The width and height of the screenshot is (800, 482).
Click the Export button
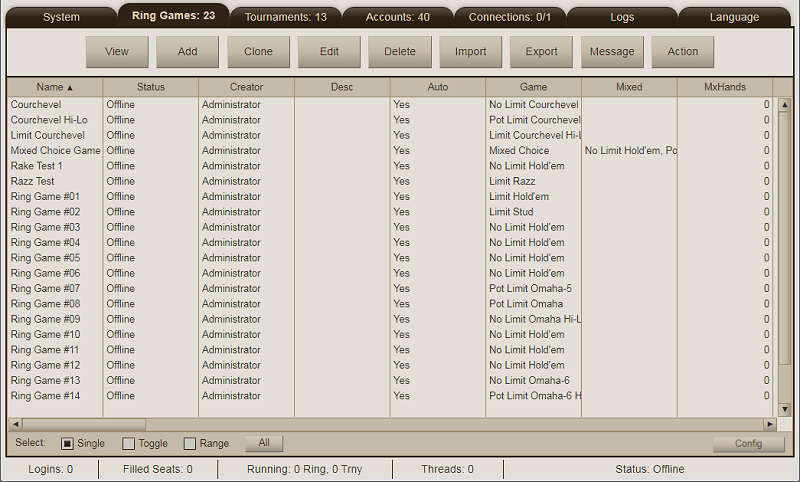[x=541, y=52]
